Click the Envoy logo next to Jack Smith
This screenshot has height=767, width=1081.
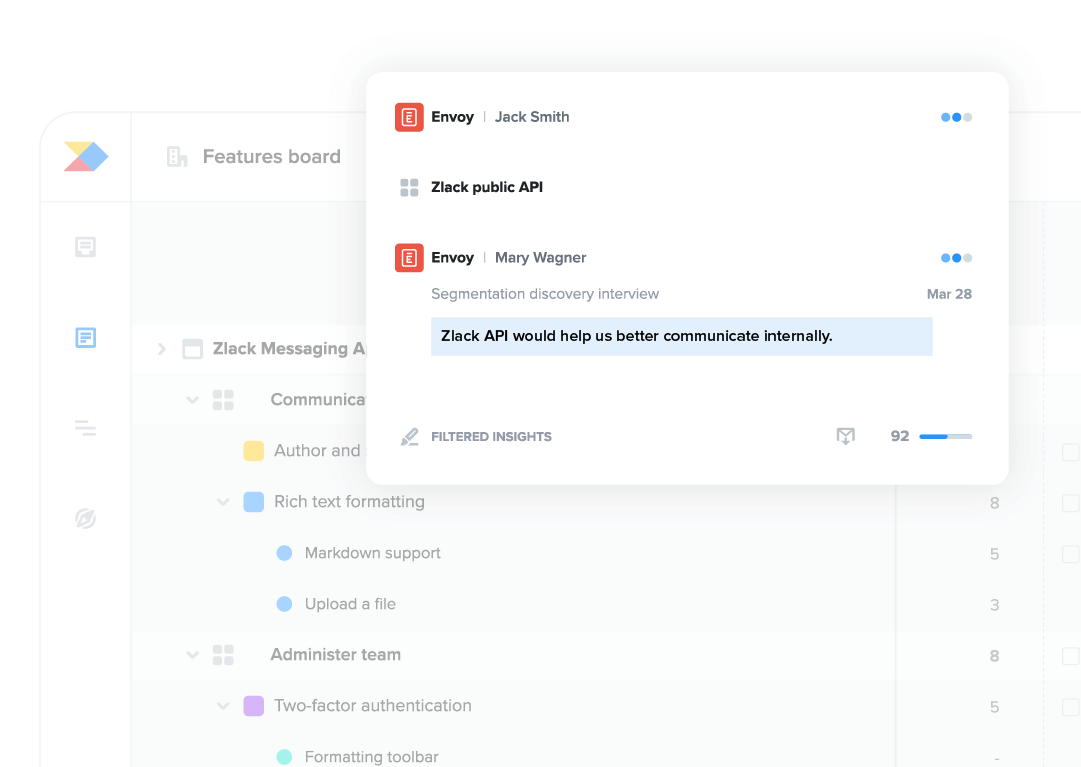tap(409, 117)
